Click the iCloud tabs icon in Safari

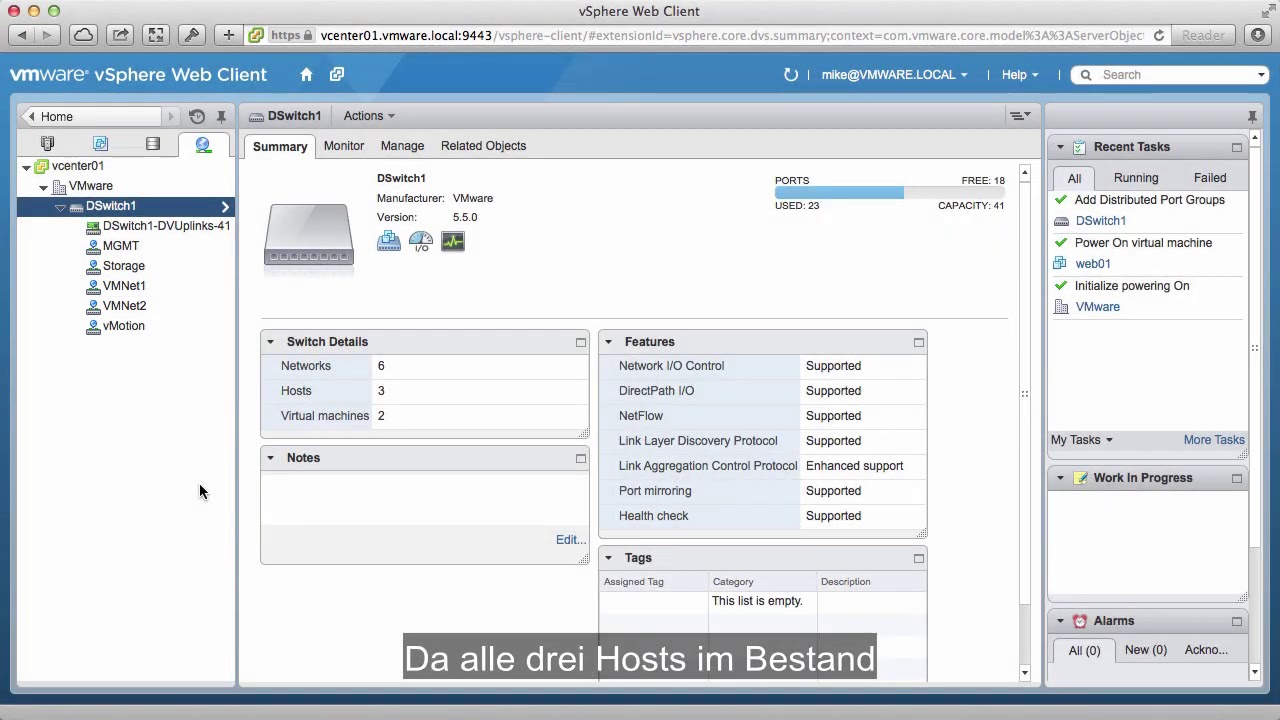tap(84, 35)
